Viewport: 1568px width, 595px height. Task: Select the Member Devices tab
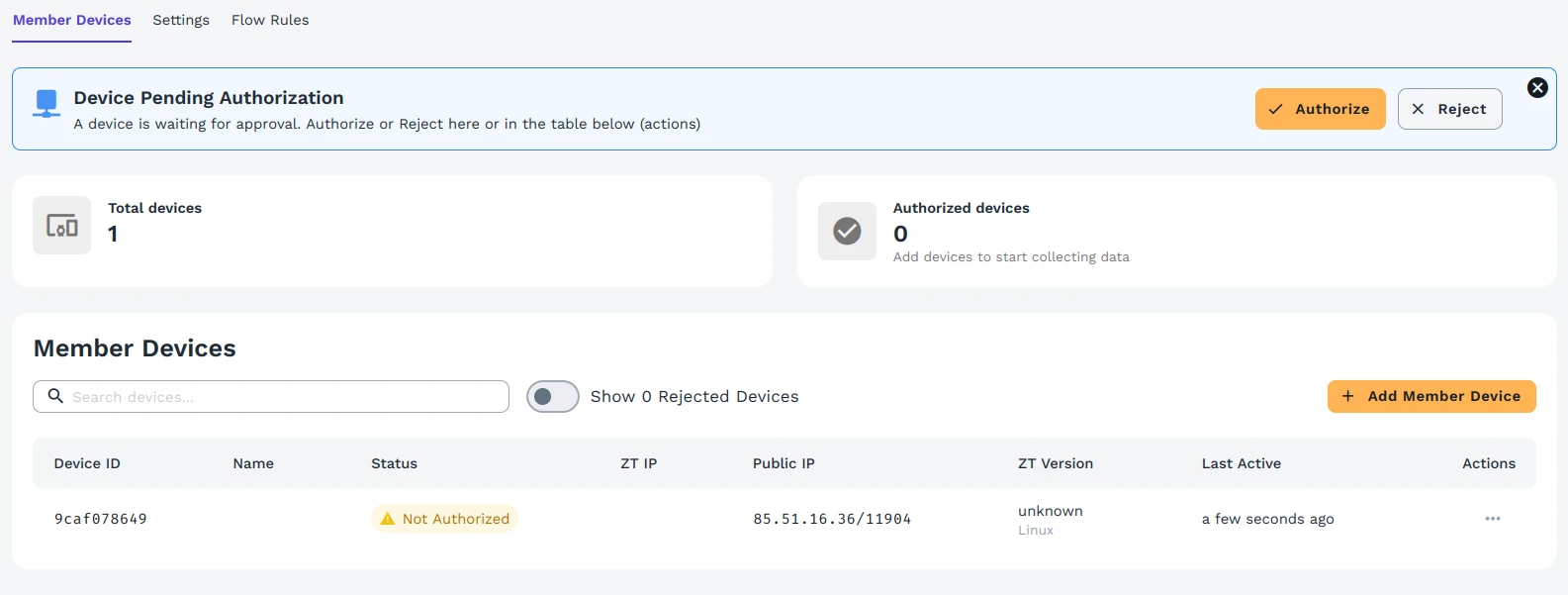coord(72,20)
